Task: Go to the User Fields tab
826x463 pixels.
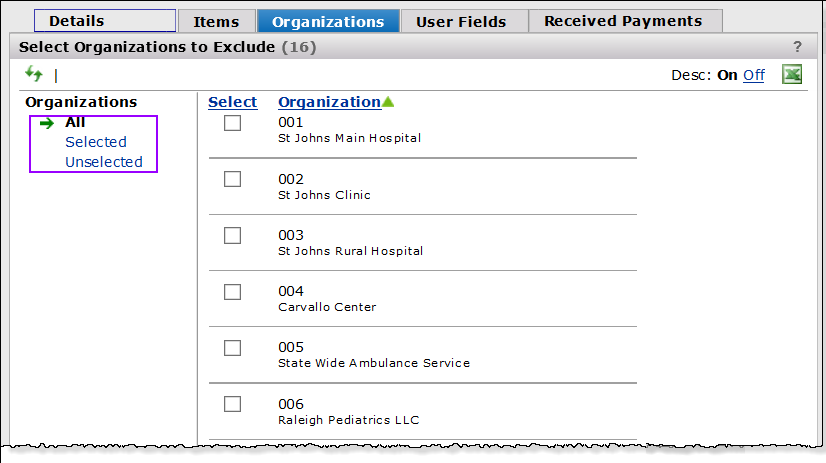Action: (x=461, y=21)
